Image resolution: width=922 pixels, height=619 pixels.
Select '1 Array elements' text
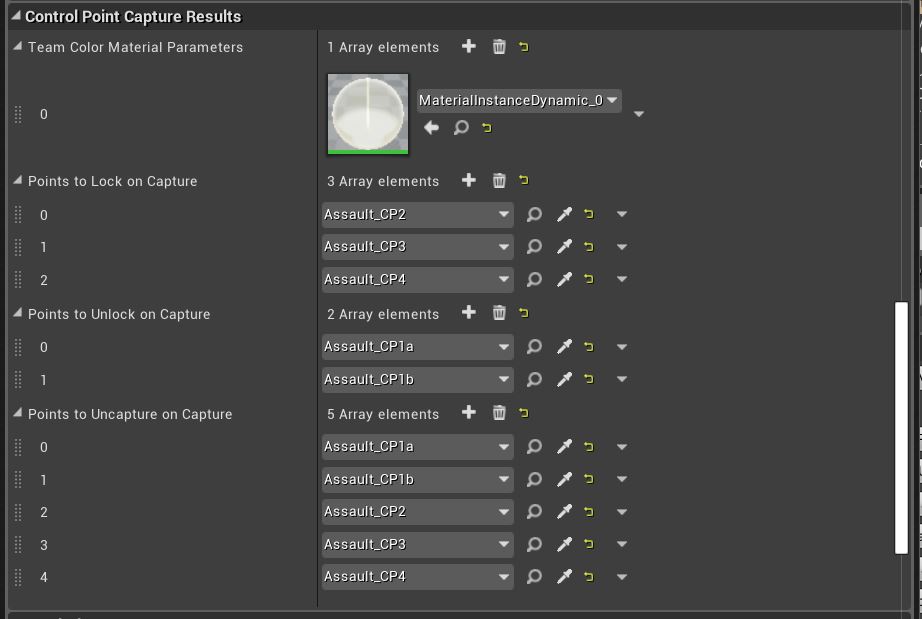tap(383, 47)
